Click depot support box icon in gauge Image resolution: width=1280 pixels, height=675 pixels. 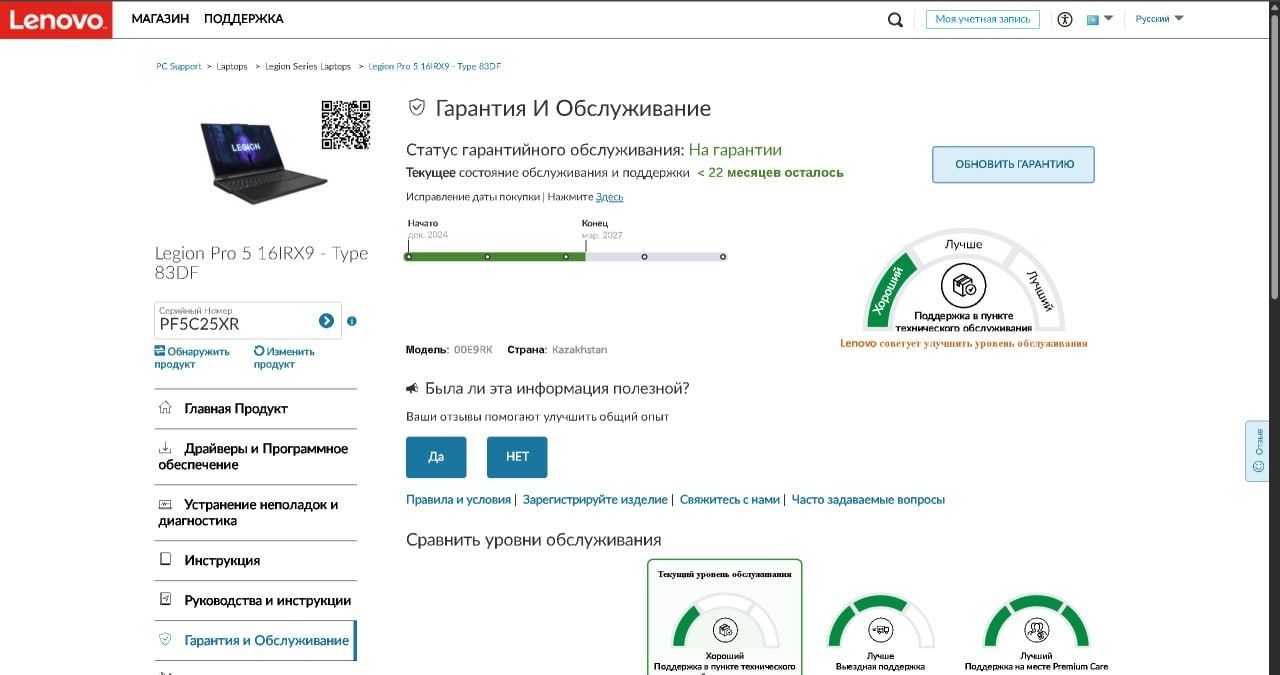tap(964, 287)
